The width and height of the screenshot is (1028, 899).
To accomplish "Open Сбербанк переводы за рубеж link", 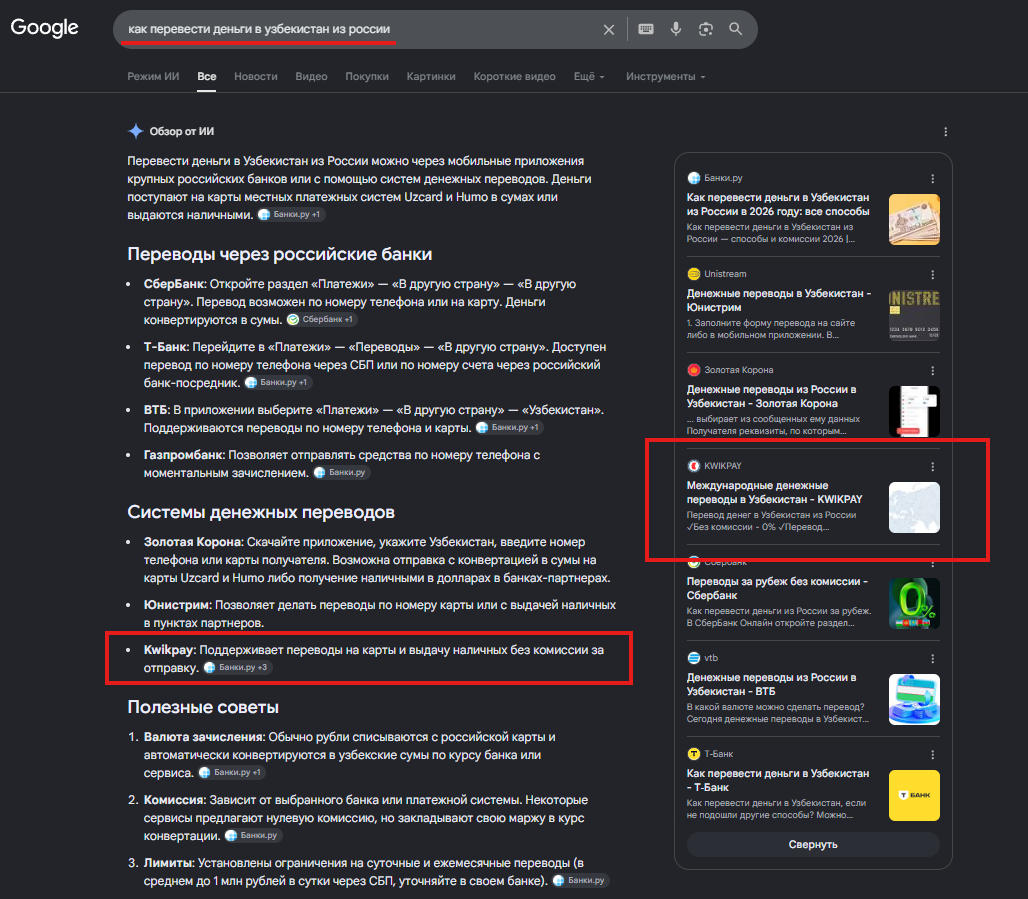I will (777, 588).
